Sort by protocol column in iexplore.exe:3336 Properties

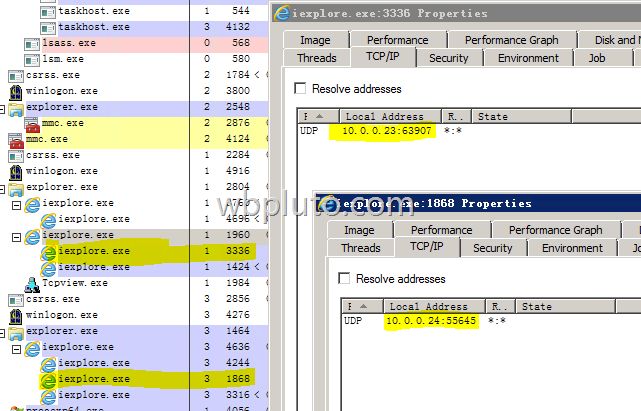click(x=318, y=117)
